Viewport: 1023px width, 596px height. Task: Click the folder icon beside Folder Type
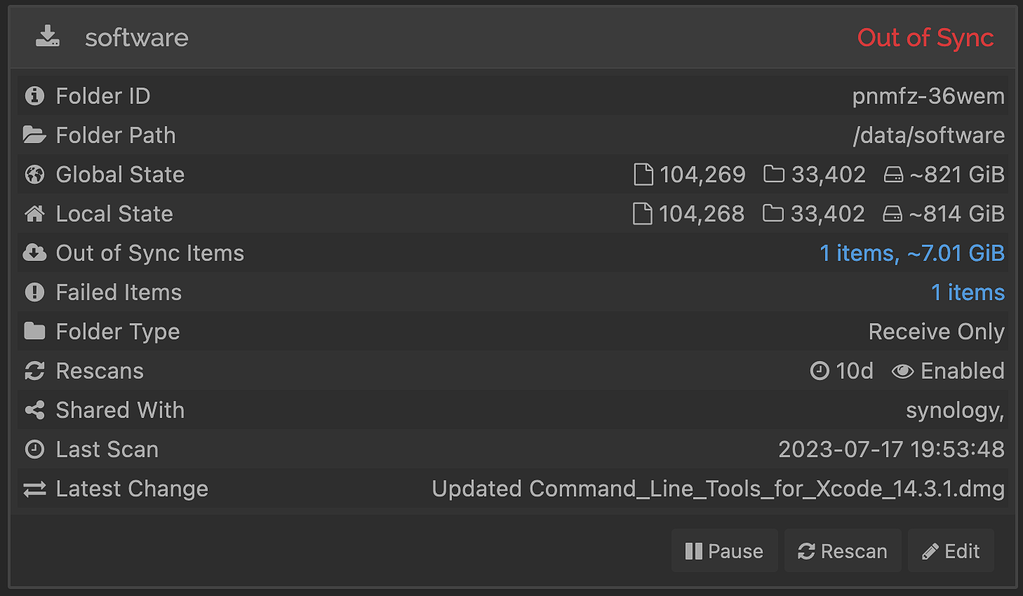pyautogui.click(x=33, y=331)
